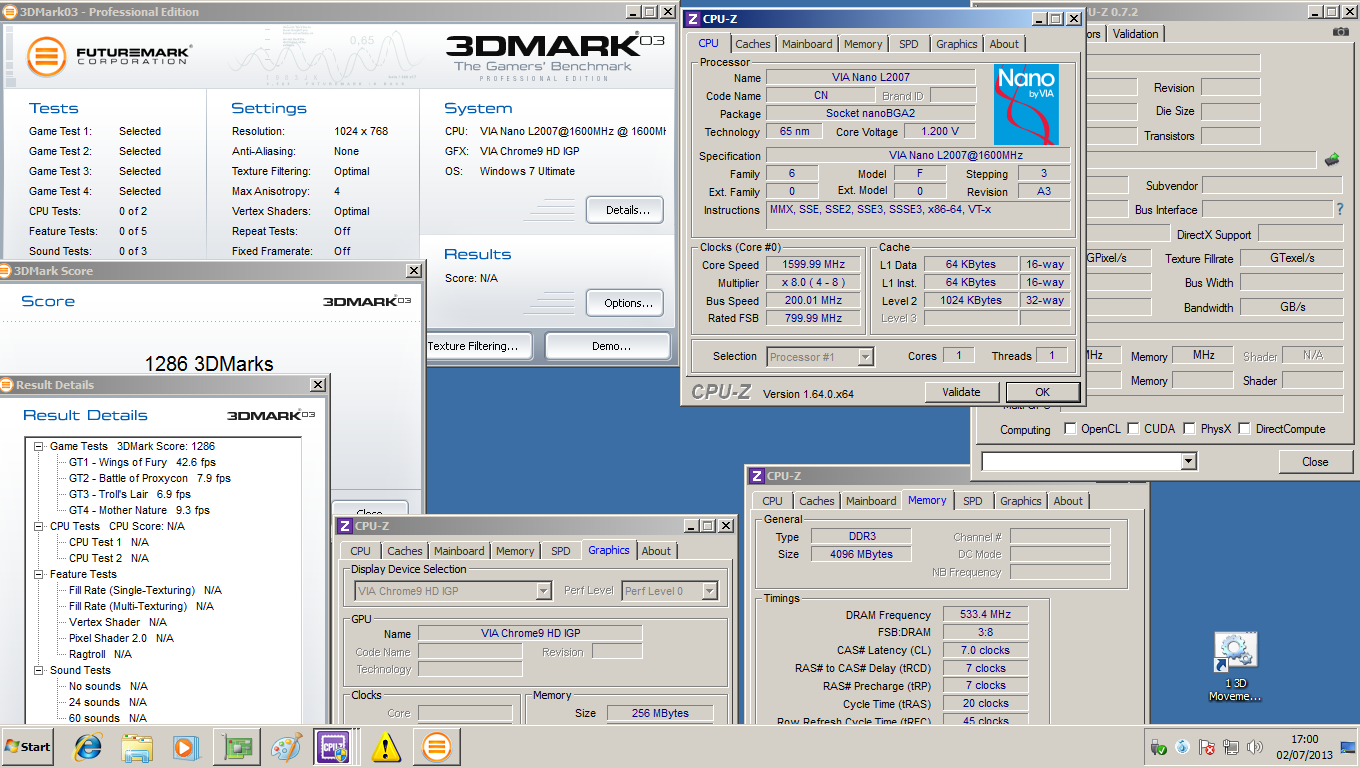This screenshot has height=768, width=1360.
Task: Click the yellow warning sign taskbar icon
Action: [386, 747]
